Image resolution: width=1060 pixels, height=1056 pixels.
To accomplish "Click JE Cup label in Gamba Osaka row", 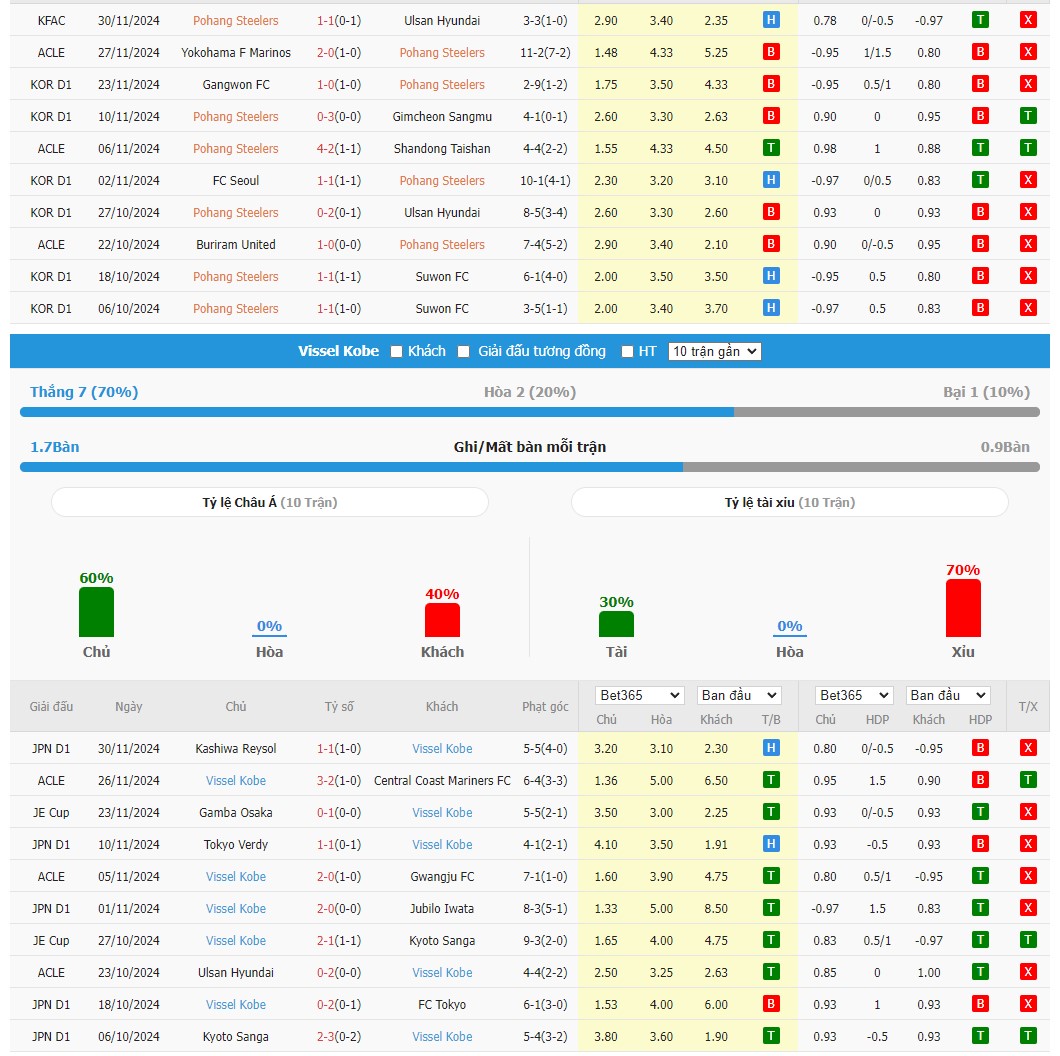I will tap(51, 813).
